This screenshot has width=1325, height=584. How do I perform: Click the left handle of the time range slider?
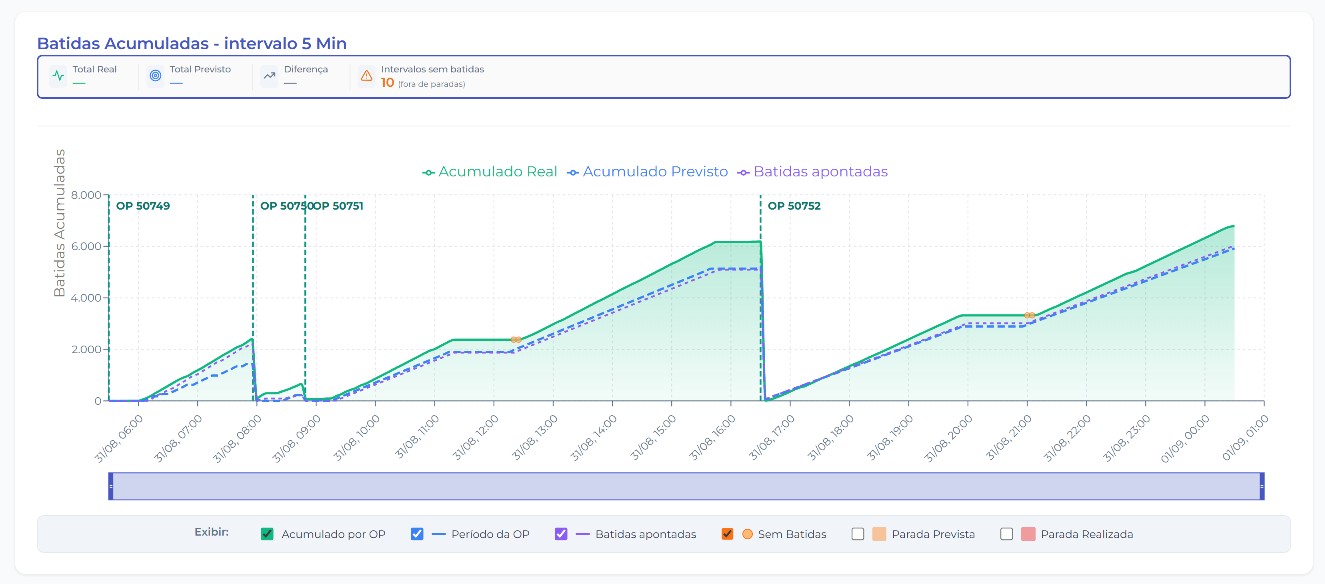tap(110, 486)
